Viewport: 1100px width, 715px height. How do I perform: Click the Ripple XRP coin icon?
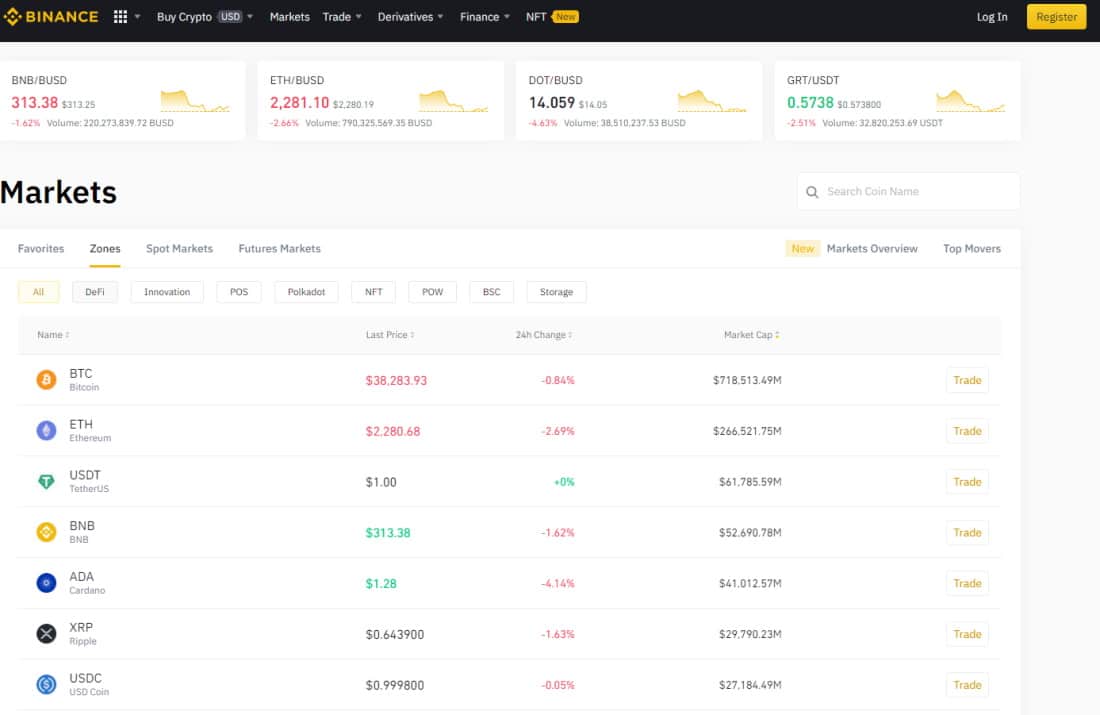pyautogui.click(x=44, y=634)
